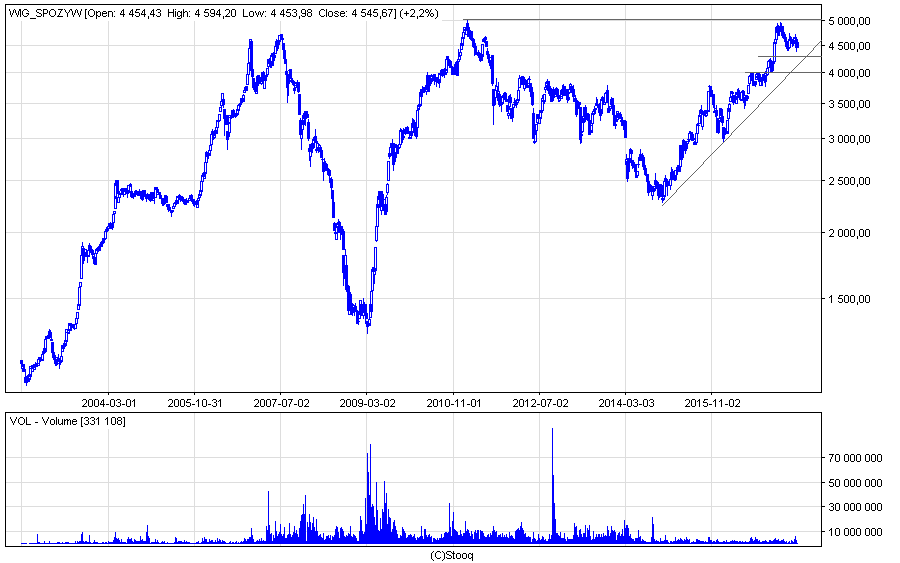Viewport: 900px width, 563px height.
Task: Click the High: 4 594,20 value
Action: (201, 13)
